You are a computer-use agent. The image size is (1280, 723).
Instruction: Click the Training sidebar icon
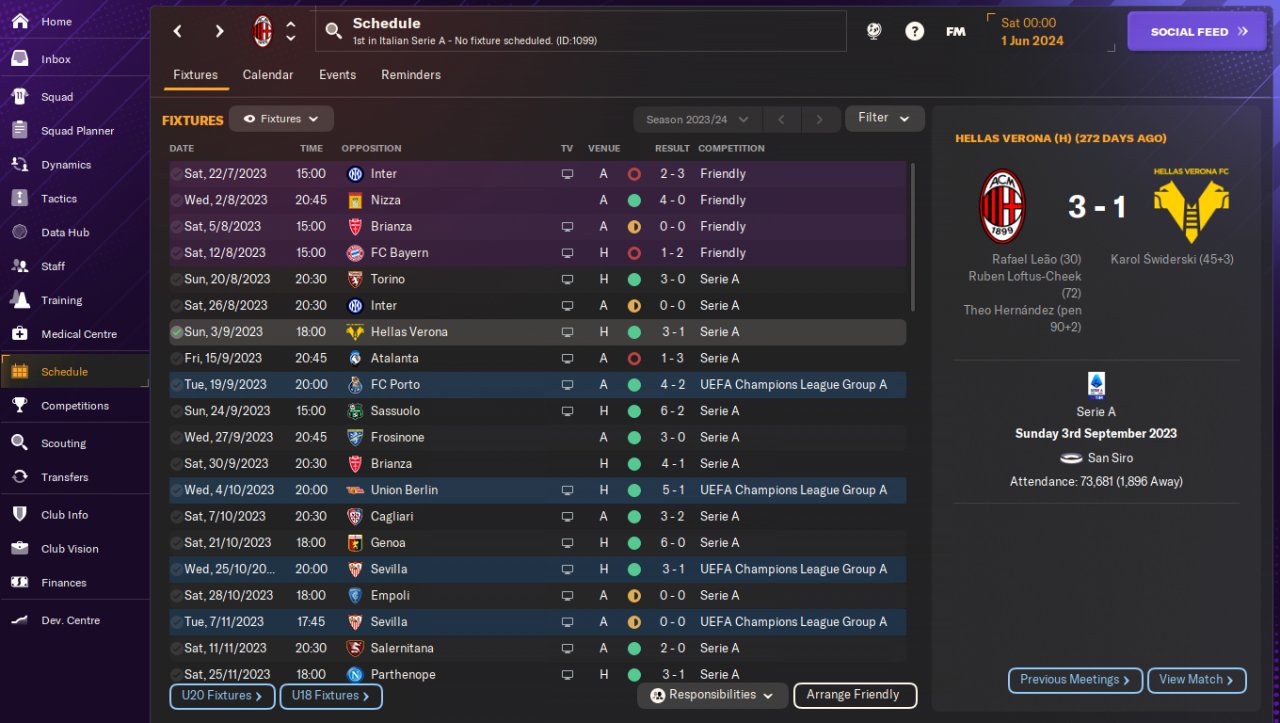[x=19, y=300]
